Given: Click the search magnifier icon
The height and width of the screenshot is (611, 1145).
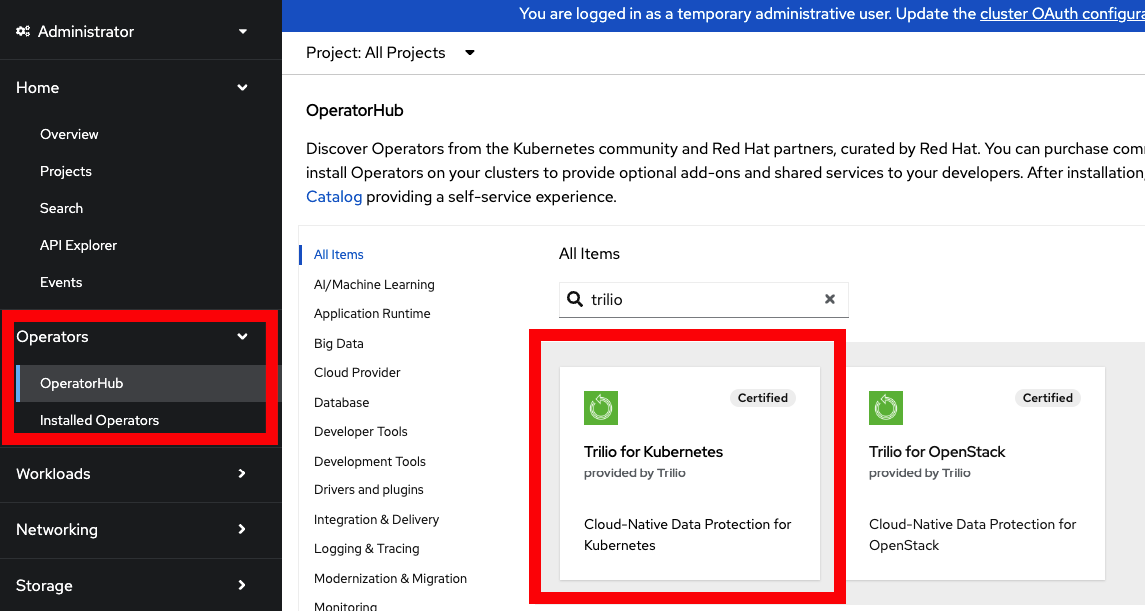Looking at the screenshot, I should (x=575, y=299).
